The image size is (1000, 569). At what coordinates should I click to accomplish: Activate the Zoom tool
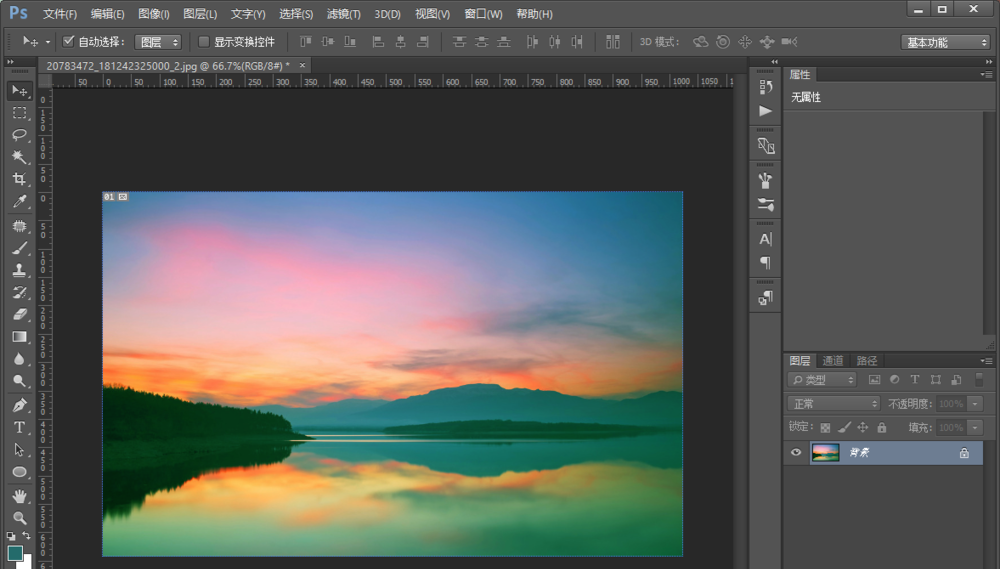click(19, 518)
